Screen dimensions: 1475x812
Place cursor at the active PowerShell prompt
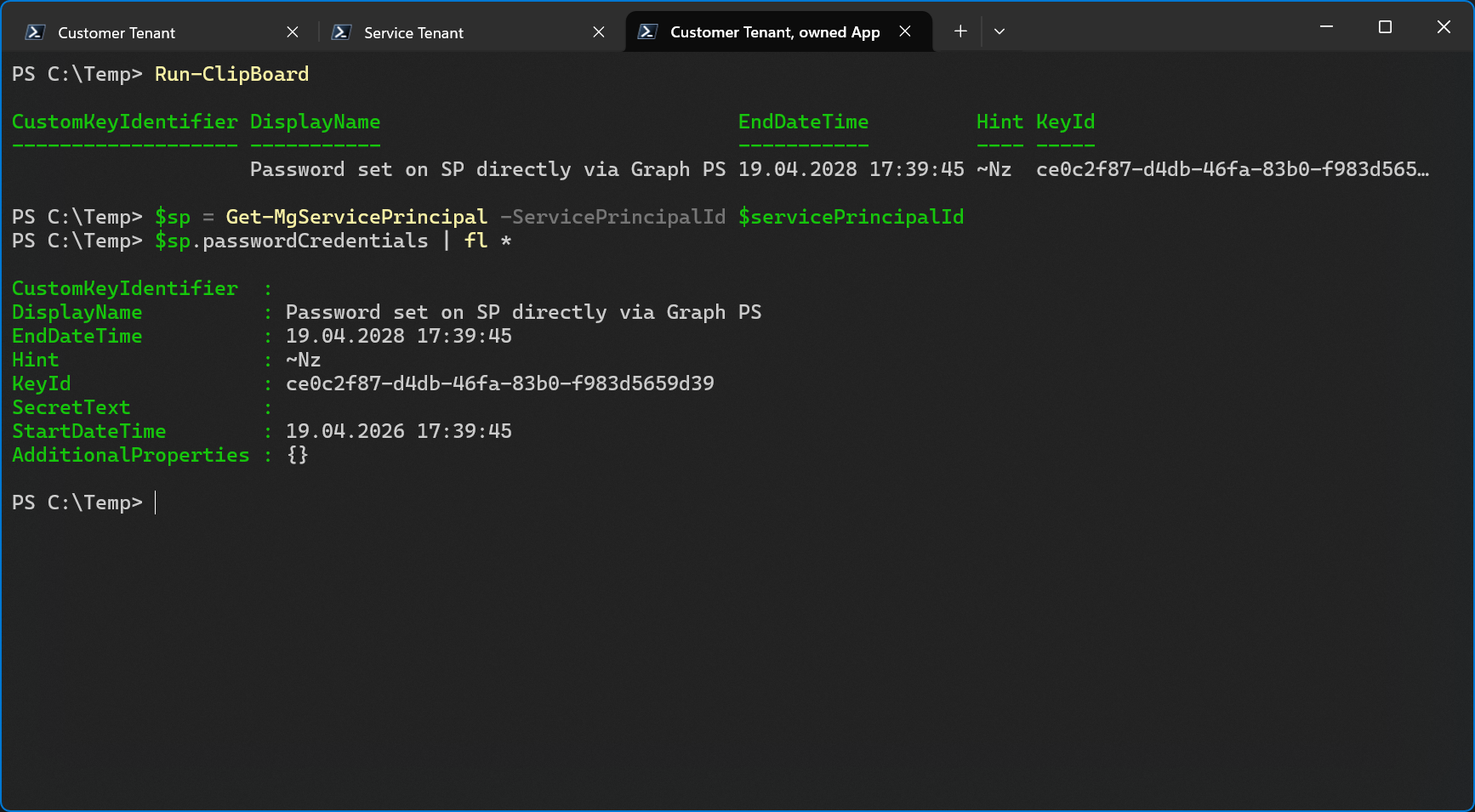(157, 503)
